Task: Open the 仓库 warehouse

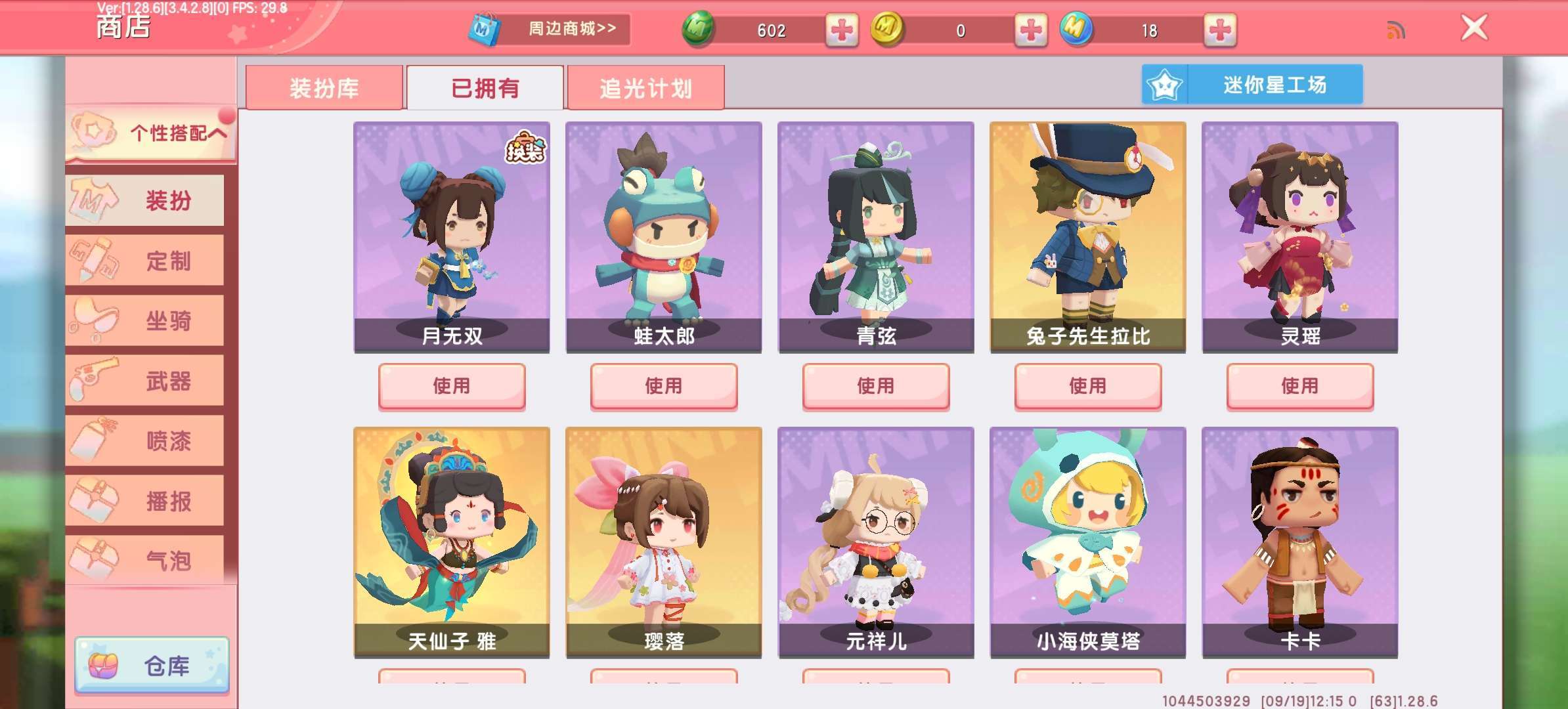Action: tap(152, 665)
